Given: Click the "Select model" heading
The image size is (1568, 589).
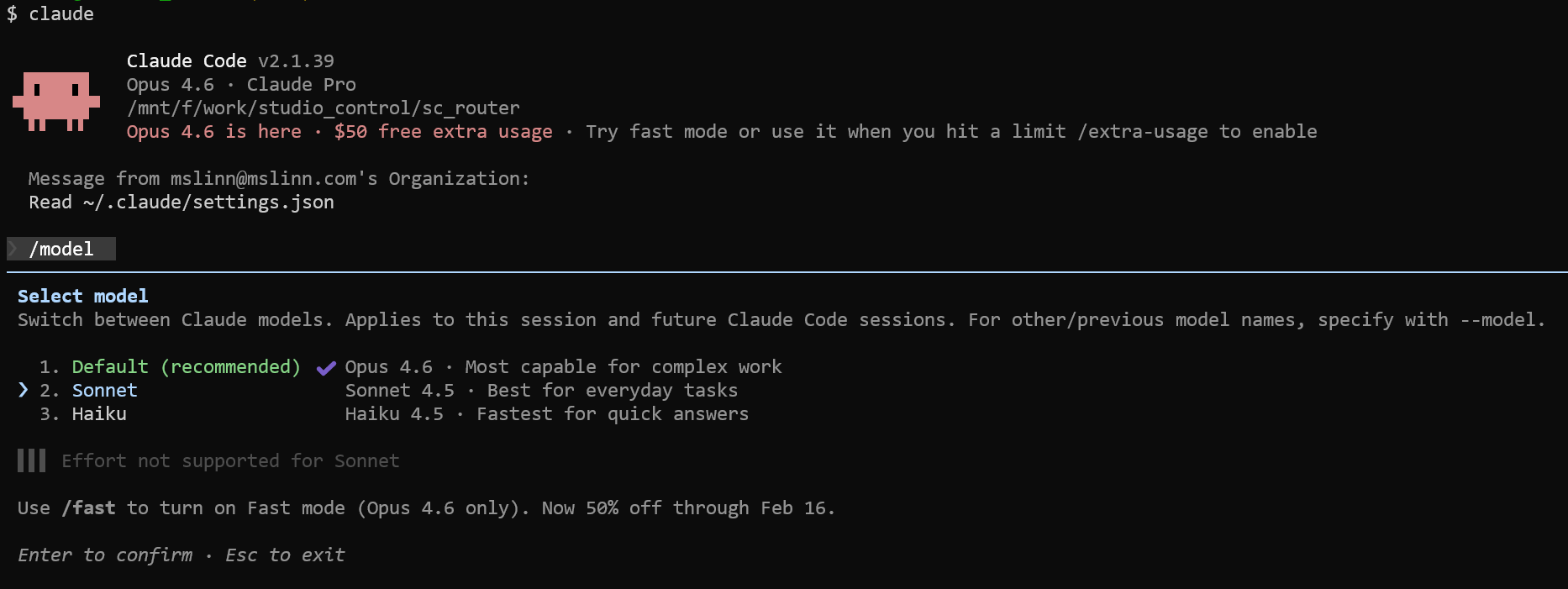Looking at the screenshot, I should 82,297.
